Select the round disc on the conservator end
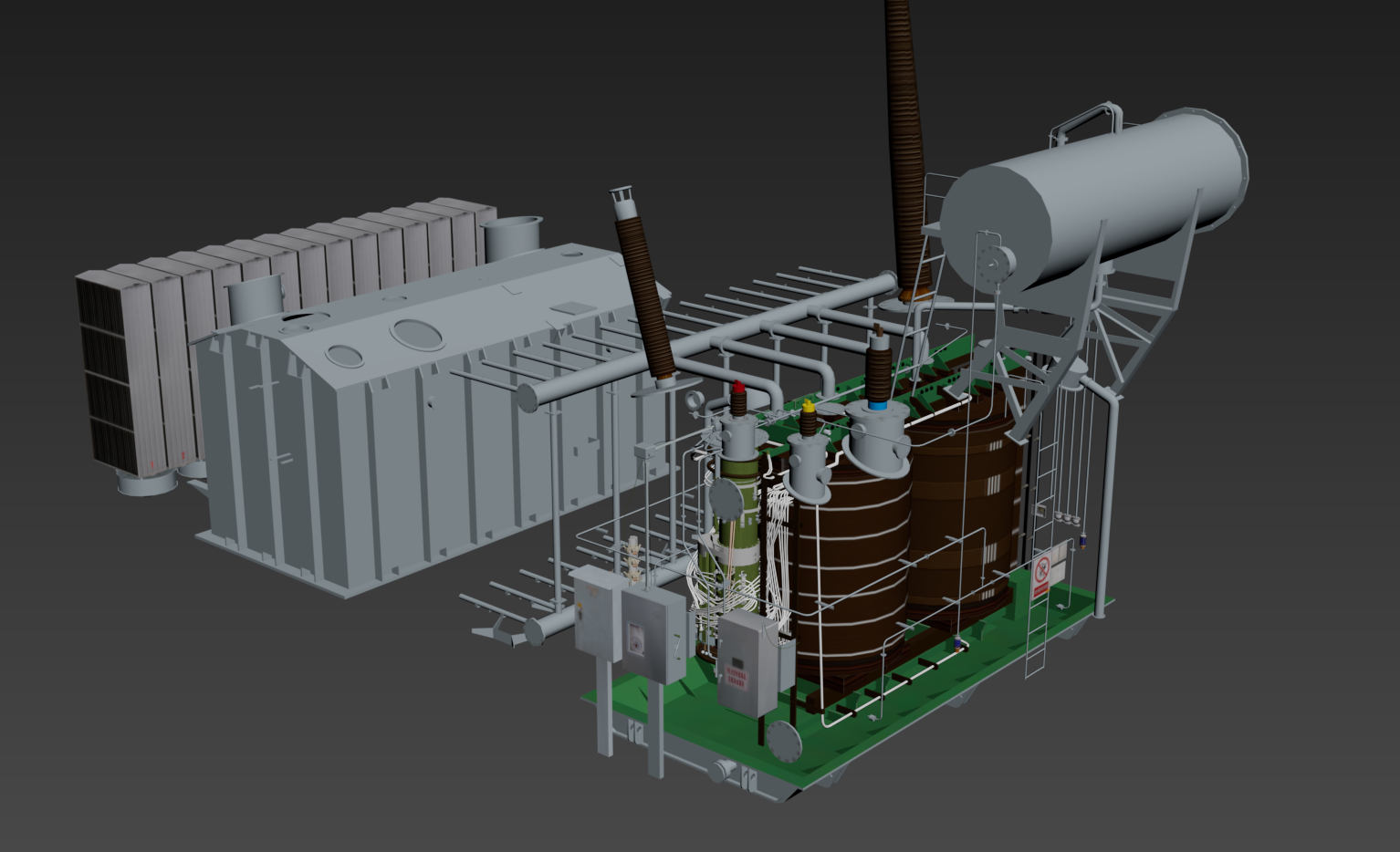The width and height of the screenshot is (1400, 852). click(994, 264)
